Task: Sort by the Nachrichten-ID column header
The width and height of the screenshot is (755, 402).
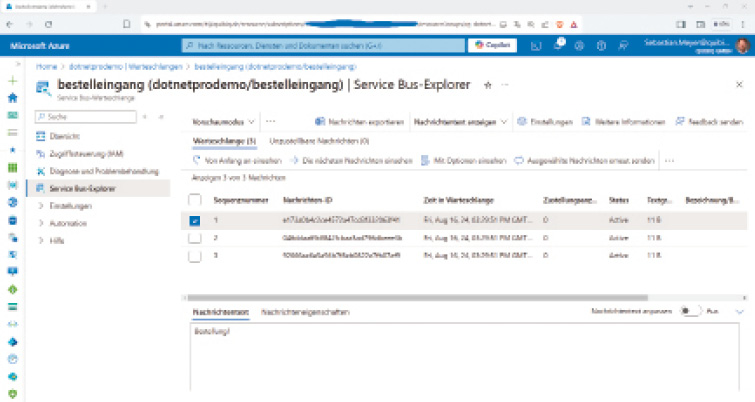Action: click(307, 200)
